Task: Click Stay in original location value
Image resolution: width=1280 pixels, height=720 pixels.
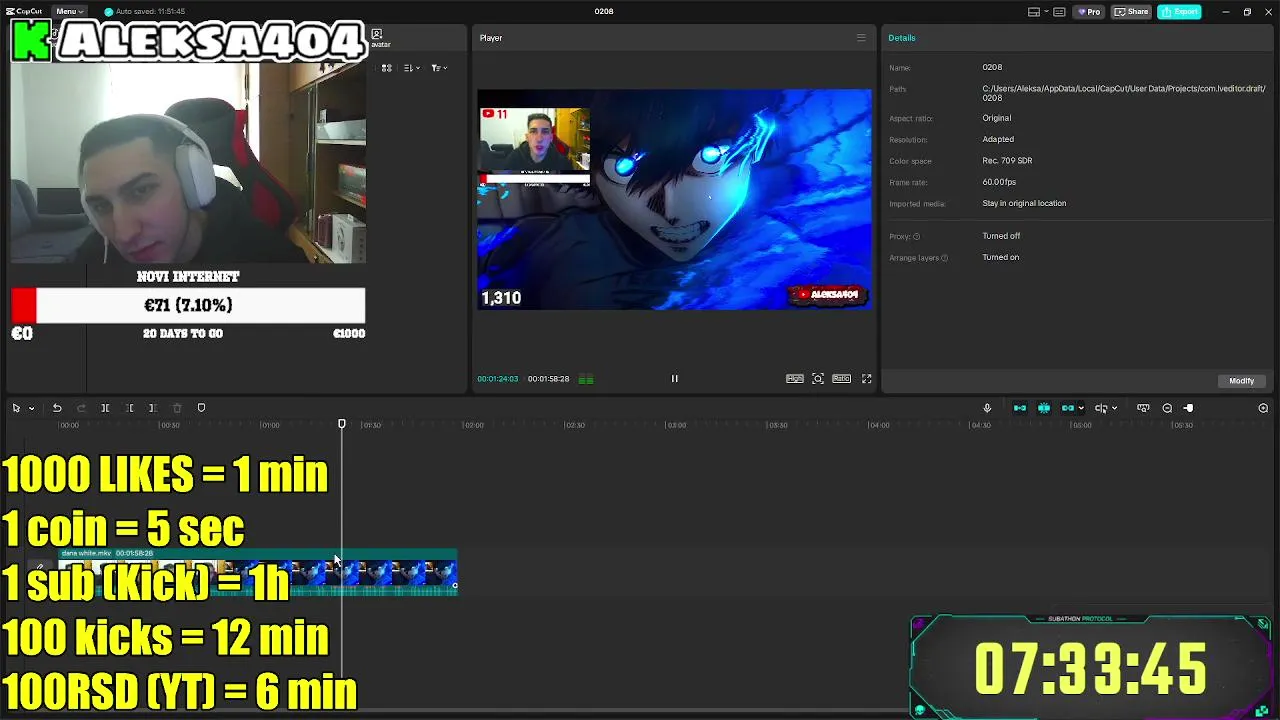Action: point(1024,204)
